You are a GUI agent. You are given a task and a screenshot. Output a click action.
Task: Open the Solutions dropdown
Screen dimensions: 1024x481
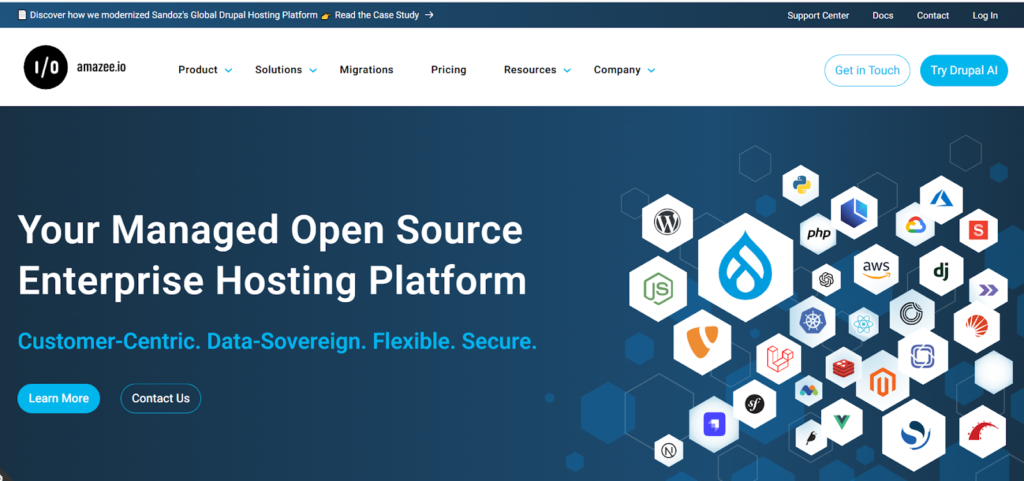(285, 70)
